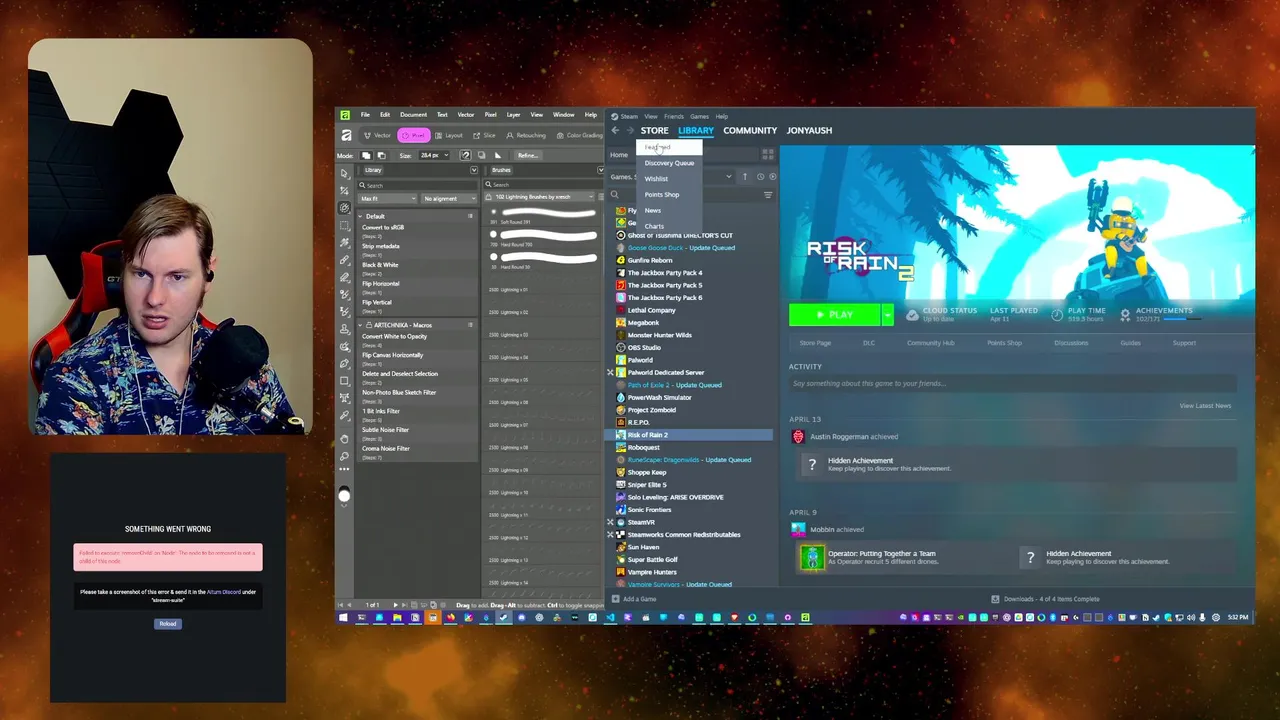This screenshot has width=1280, height=720.
Task: Click the Reload button on the error panel
Action: [168, 624]
